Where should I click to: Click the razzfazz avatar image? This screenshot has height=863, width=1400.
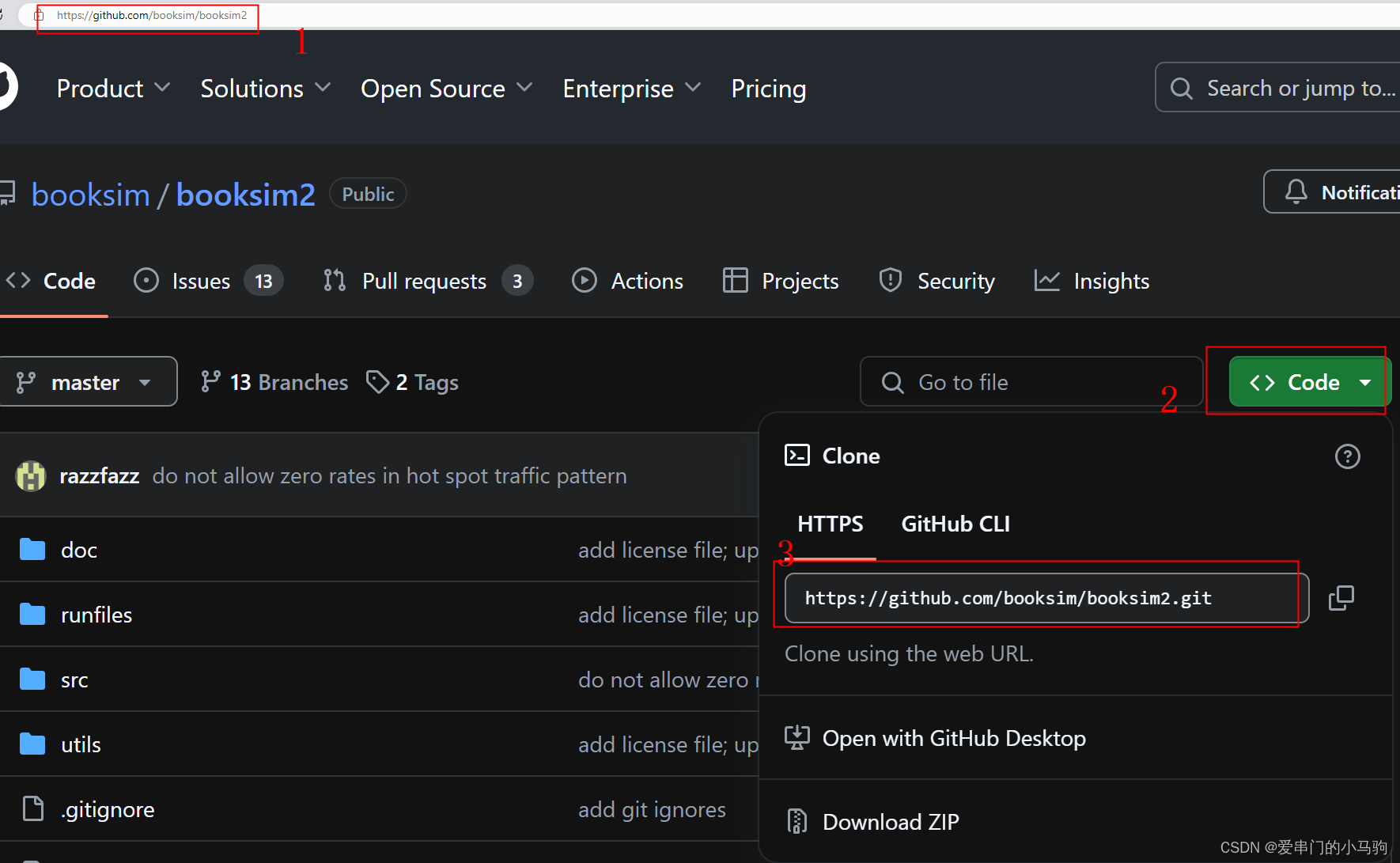[x=31, y=476]
